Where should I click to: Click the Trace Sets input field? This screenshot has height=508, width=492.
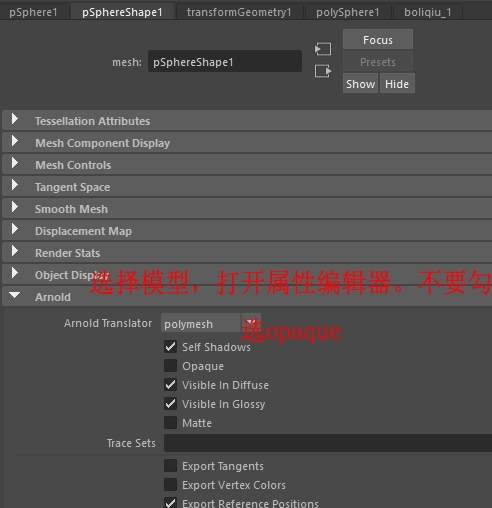(x=328, y=443)
